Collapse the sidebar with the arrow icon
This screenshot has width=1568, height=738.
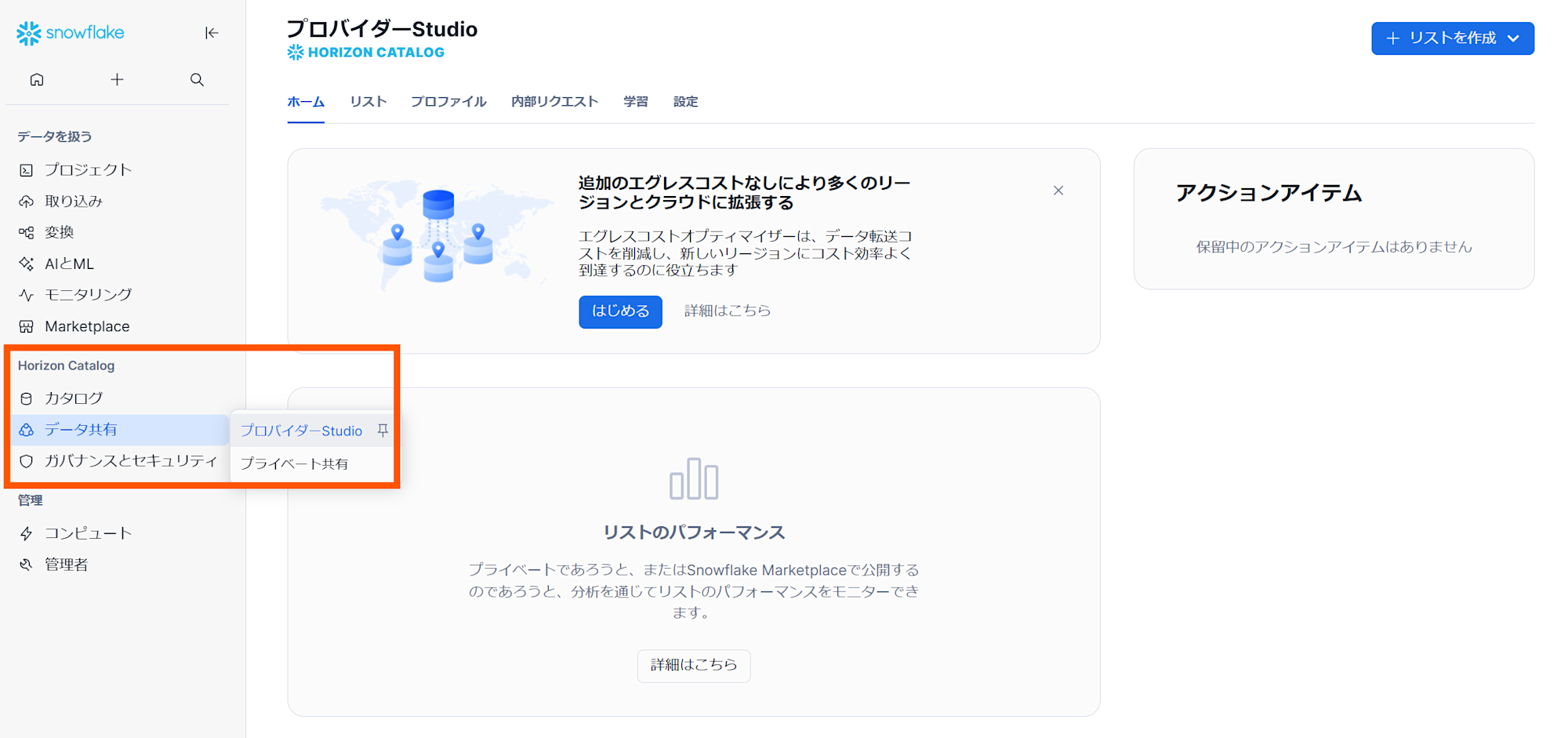pyautogui.click(x=212, y=33)
